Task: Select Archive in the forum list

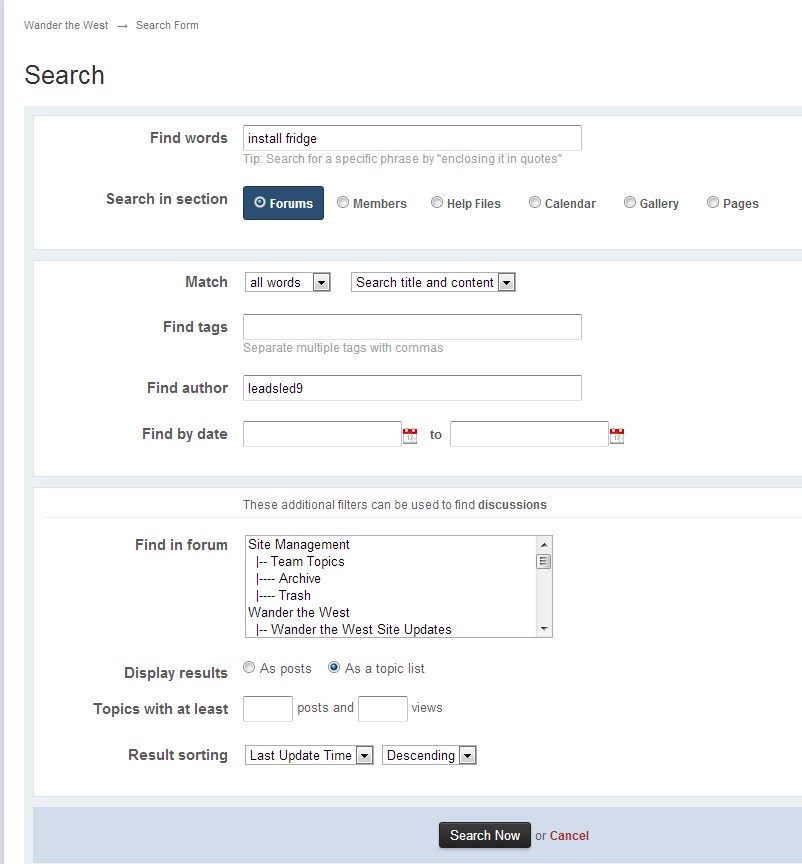Action: point(299,579)
